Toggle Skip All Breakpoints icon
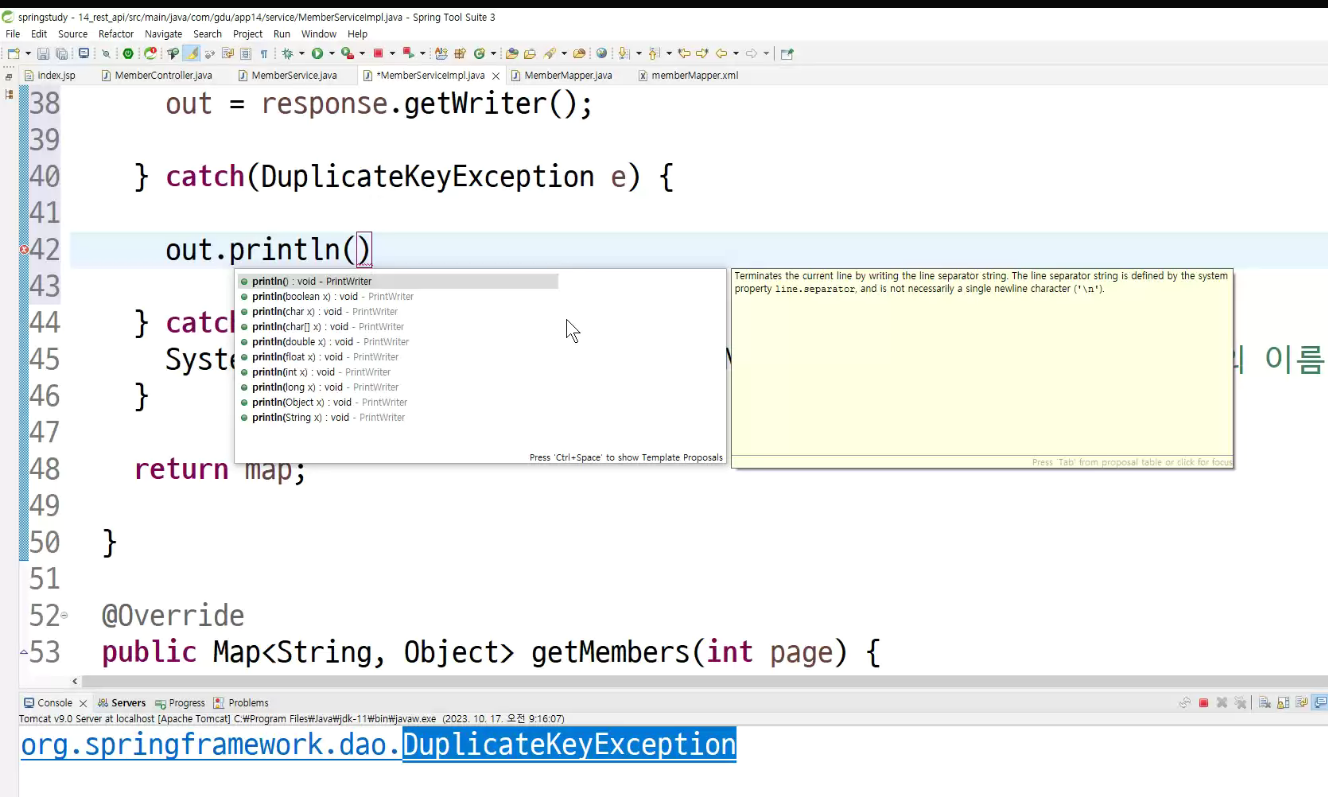This screenshot has height=797, width=1328. [105, 54]
